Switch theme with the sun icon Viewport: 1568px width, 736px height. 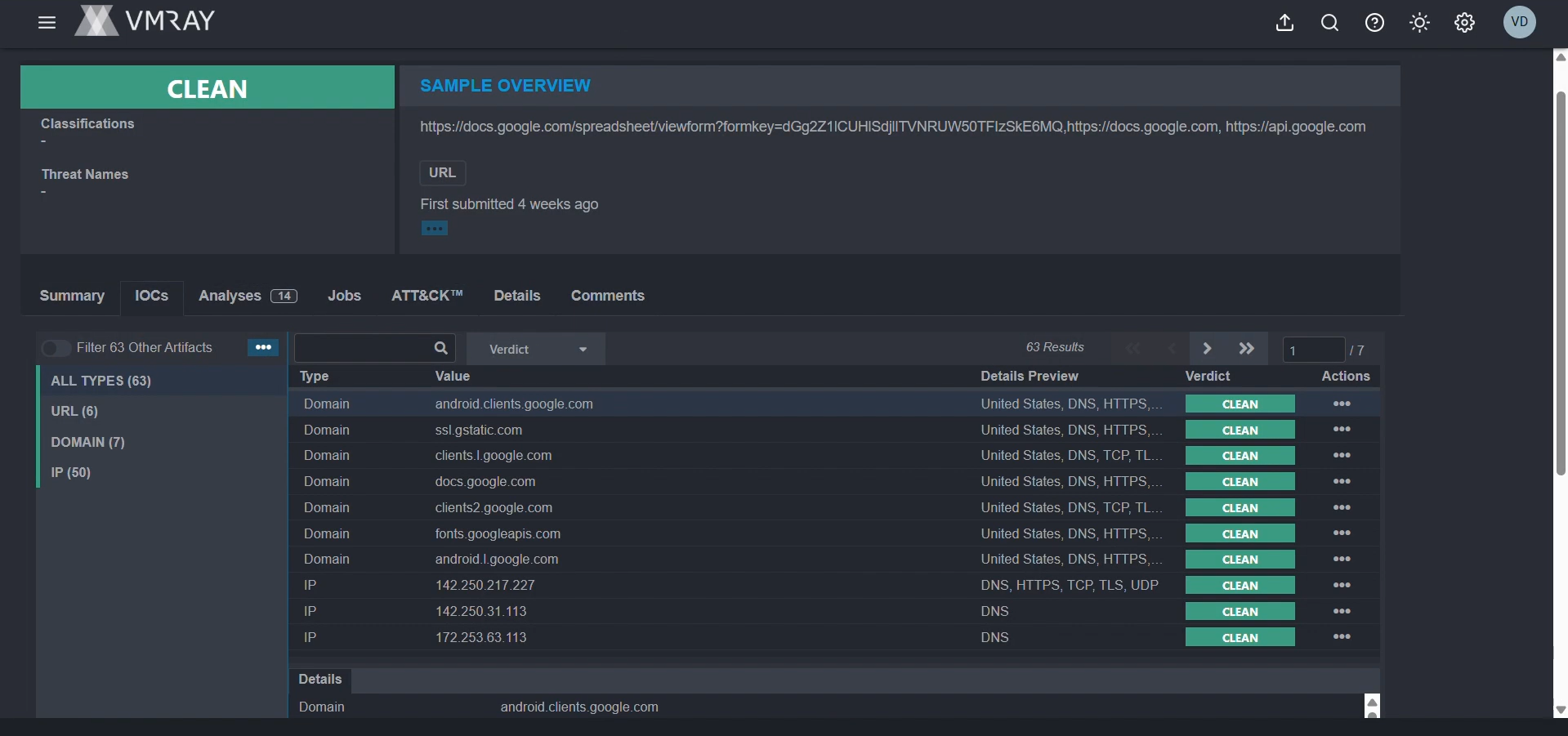(1420, 23)
